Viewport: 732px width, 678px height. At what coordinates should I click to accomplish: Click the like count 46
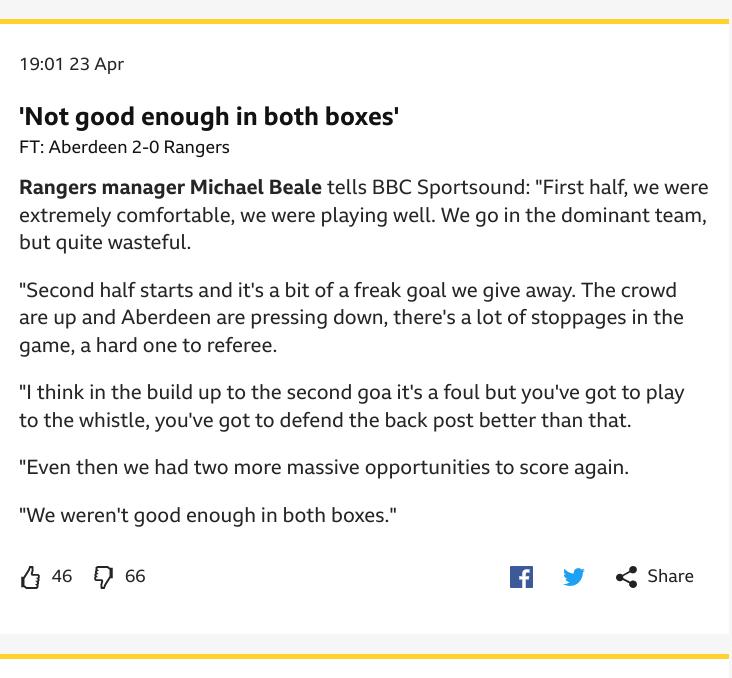point(62,576)
